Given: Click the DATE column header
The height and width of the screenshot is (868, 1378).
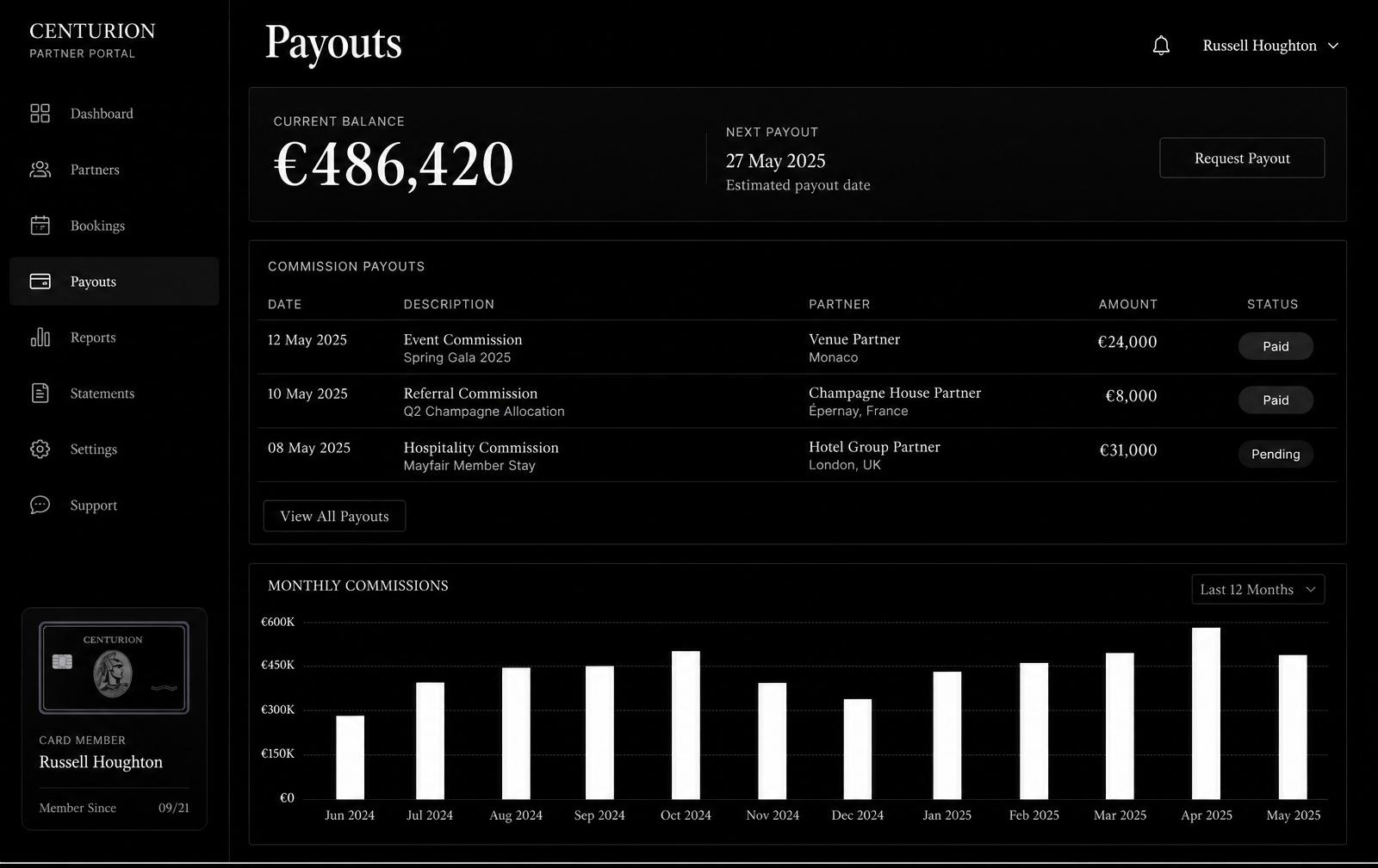Looking at the screenshot, I should [x=284, y=304].
